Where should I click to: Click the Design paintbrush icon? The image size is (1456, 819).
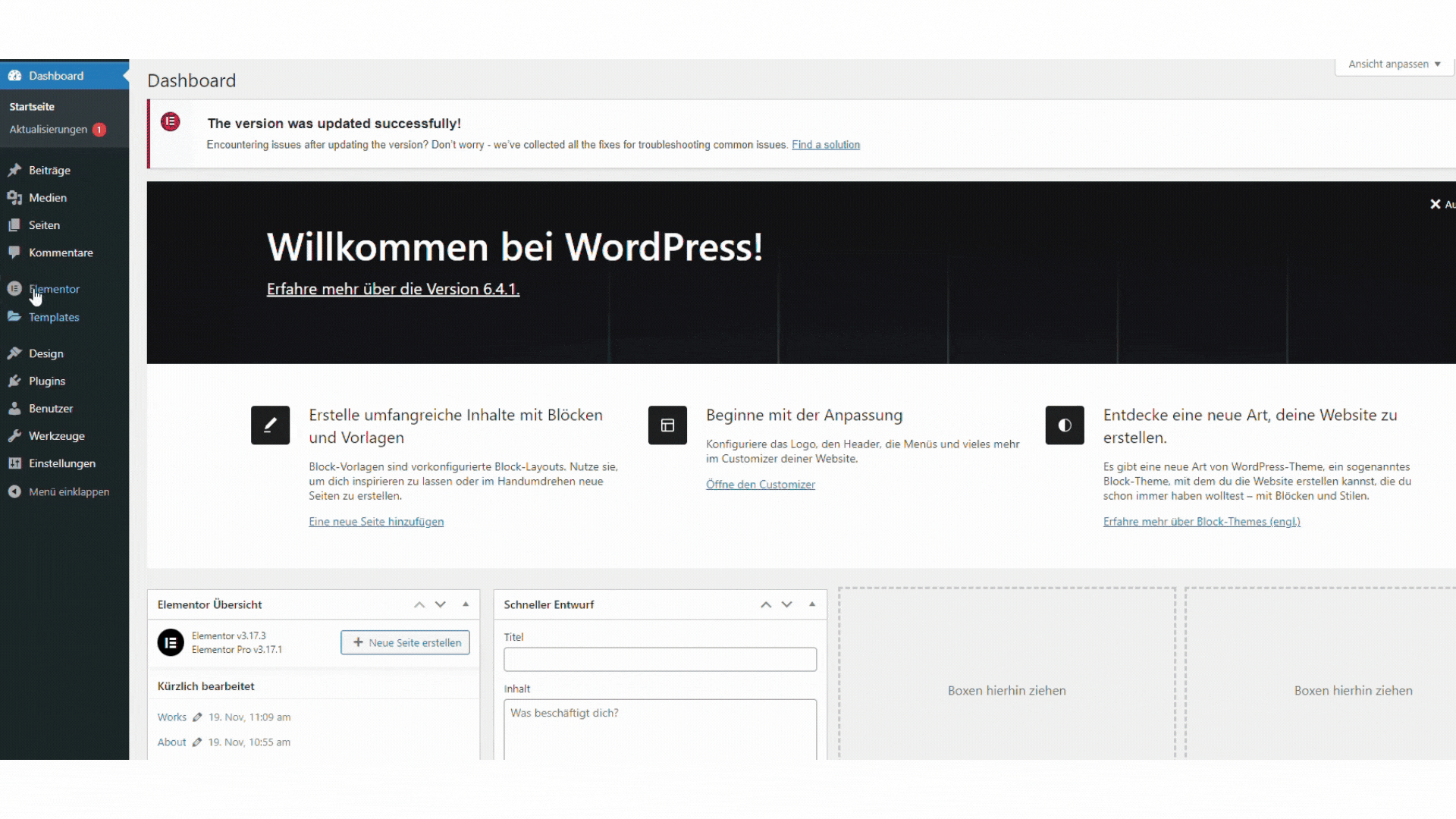pos(14,353)
